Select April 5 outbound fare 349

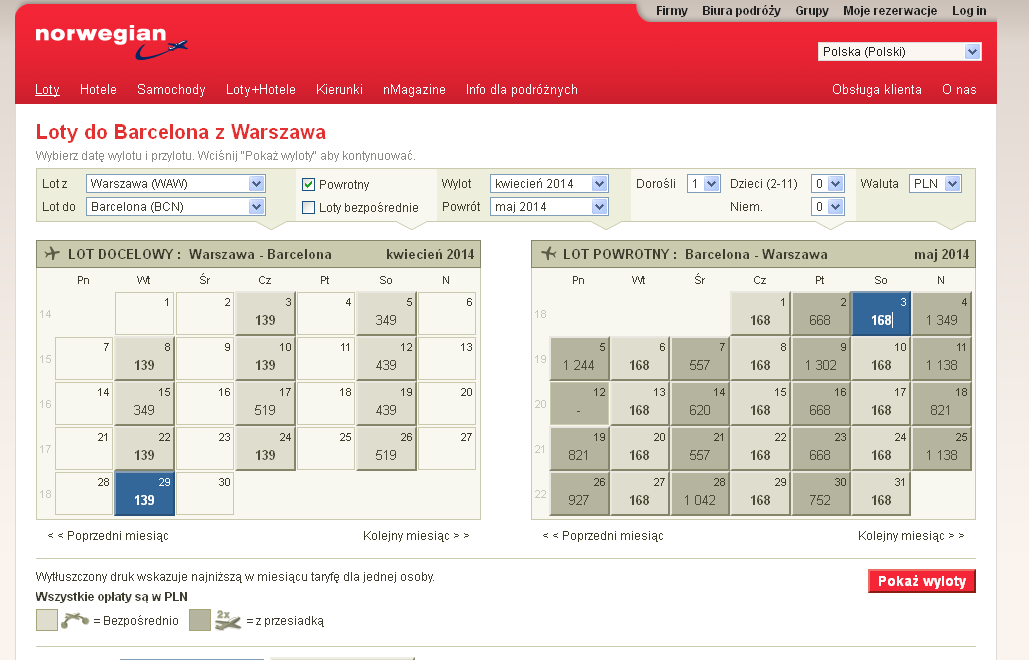click(386, 314)
